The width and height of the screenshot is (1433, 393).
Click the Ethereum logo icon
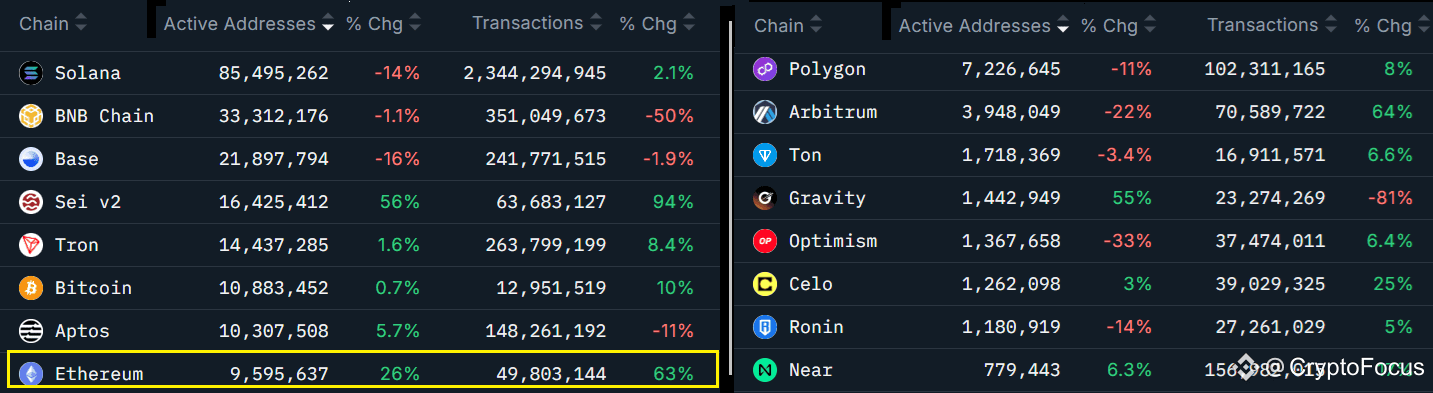coord(30,374)
